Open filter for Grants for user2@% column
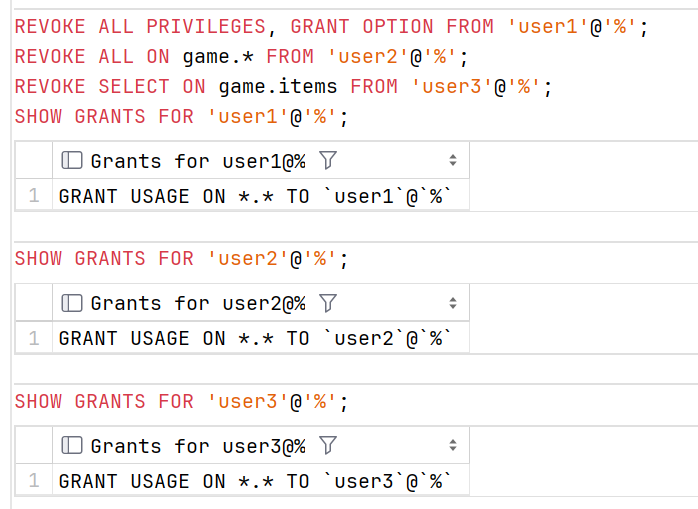 [328, 303]
